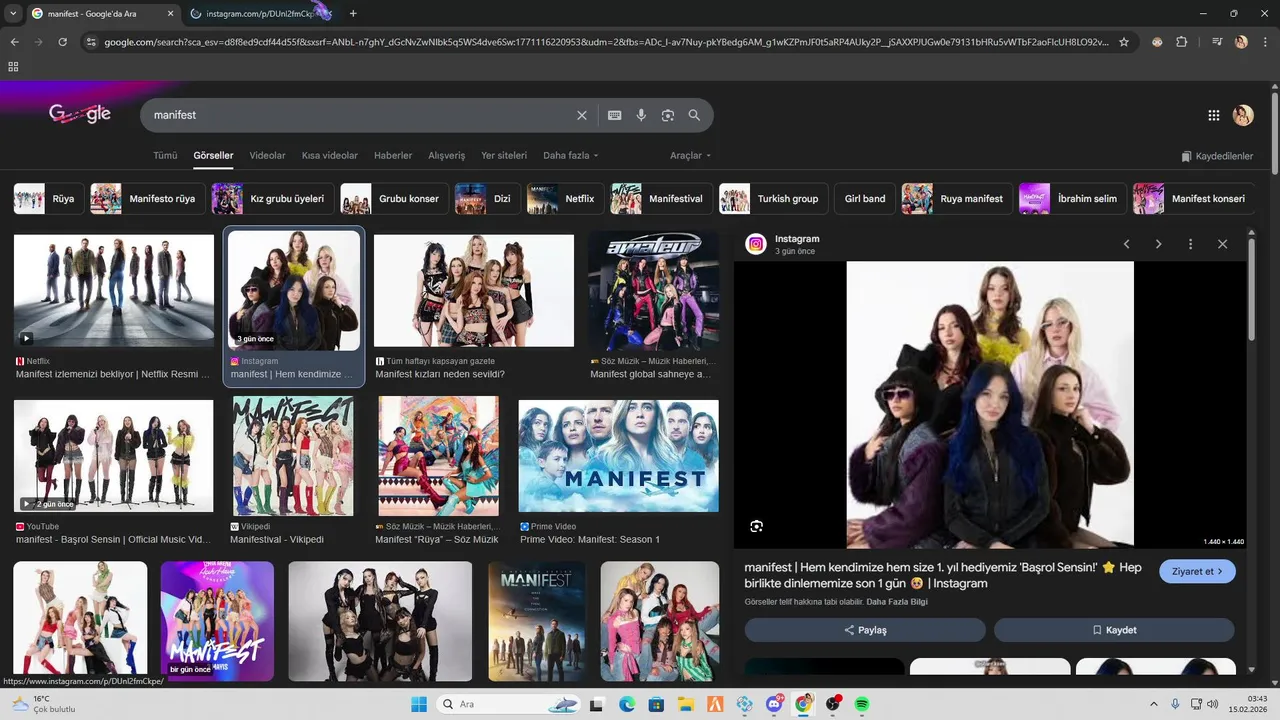Open Microsoft Edge from the taskbar
Screen dimensions: 1280x720
627,704
